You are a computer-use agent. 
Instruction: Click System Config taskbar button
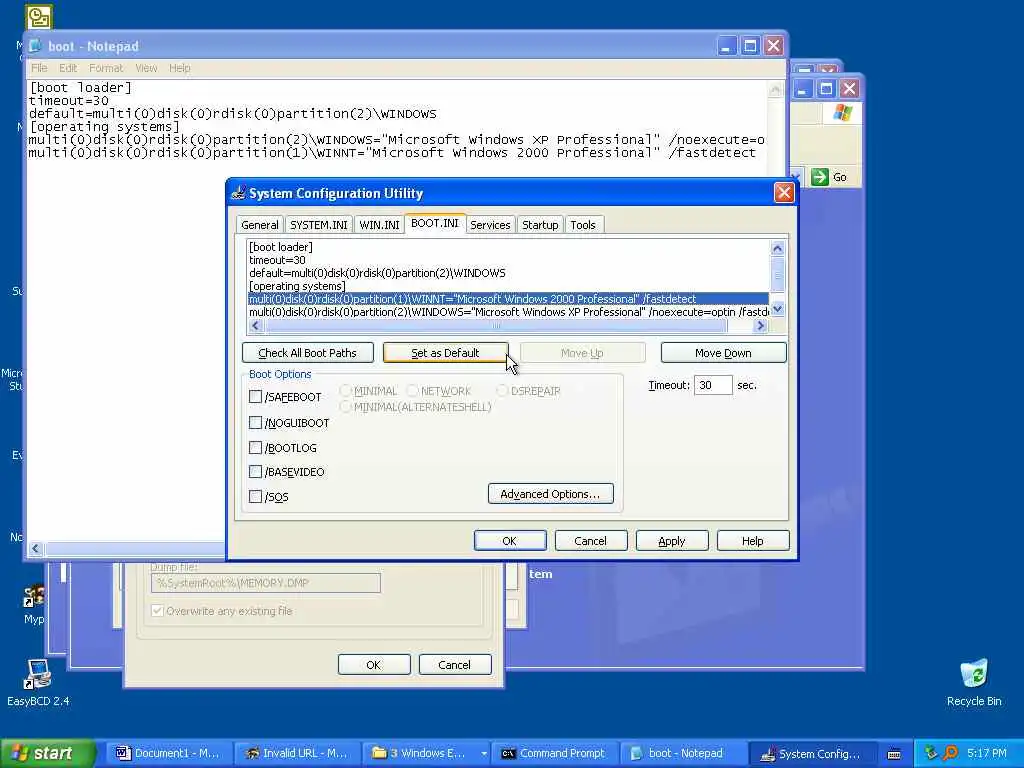[810, 753]
